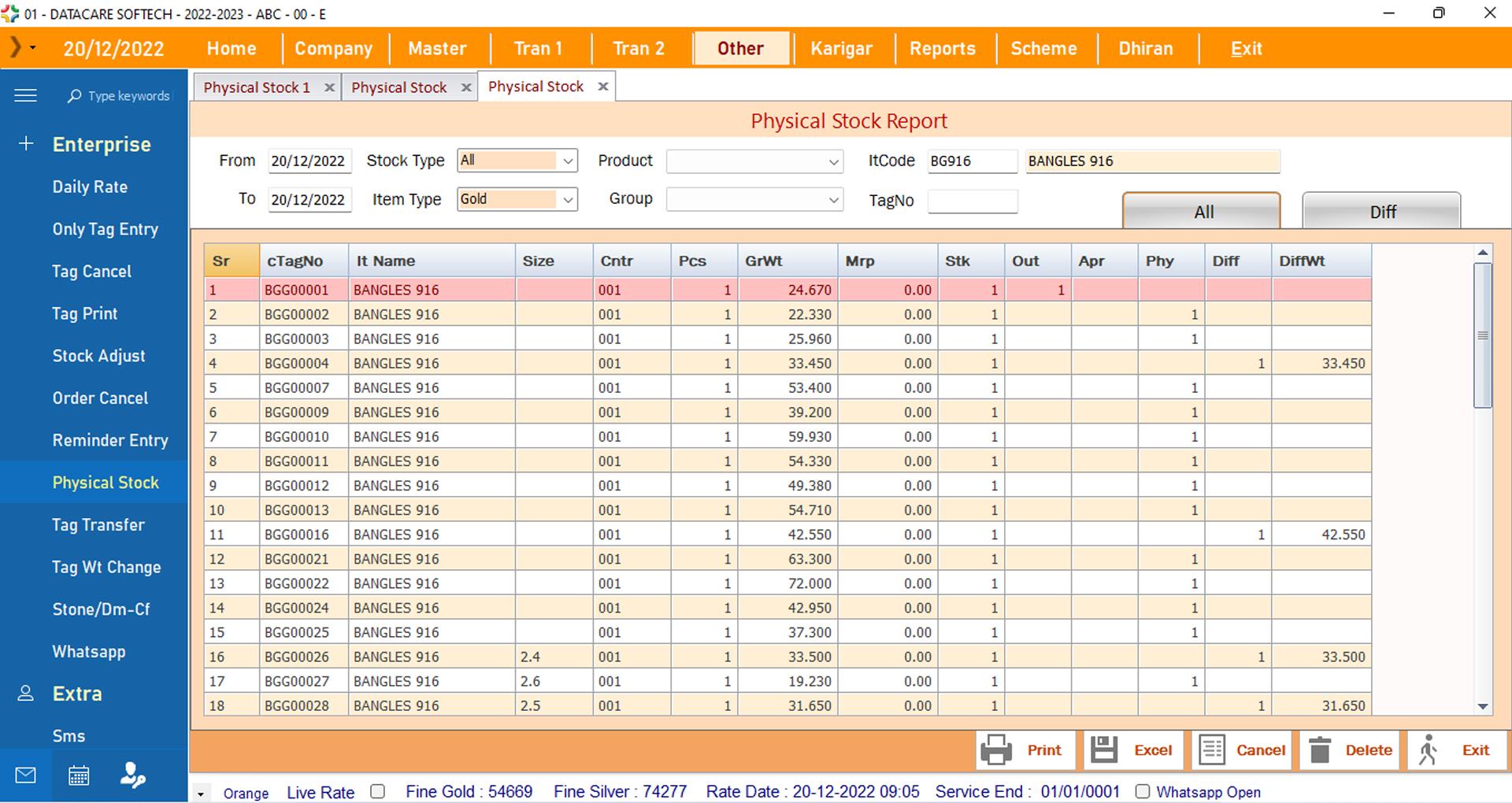
Task: Open the calendar icon in sidebar footer
Action: (x=79, y=775)
